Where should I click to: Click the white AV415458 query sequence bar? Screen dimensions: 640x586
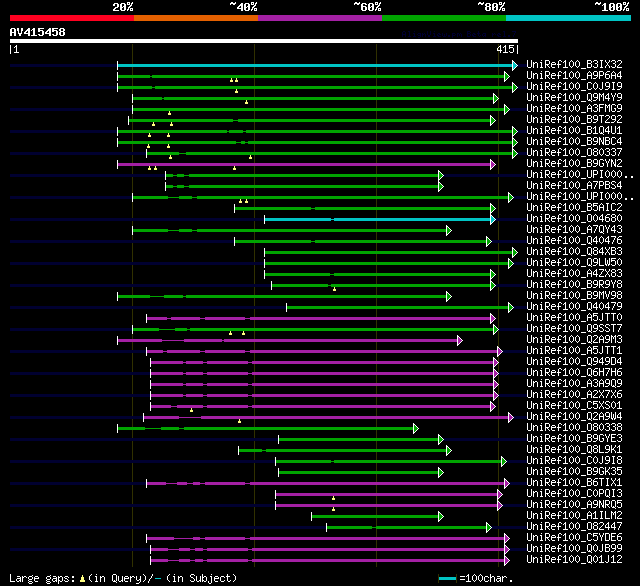coord(264,41)
